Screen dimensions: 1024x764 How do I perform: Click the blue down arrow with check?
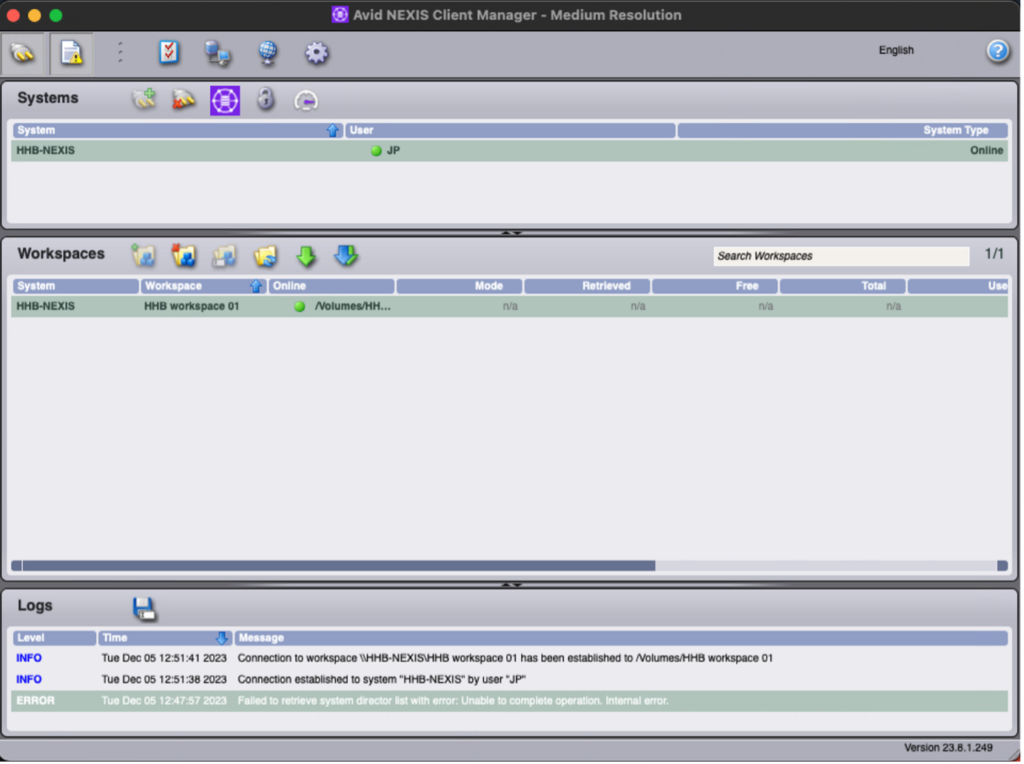346,255
